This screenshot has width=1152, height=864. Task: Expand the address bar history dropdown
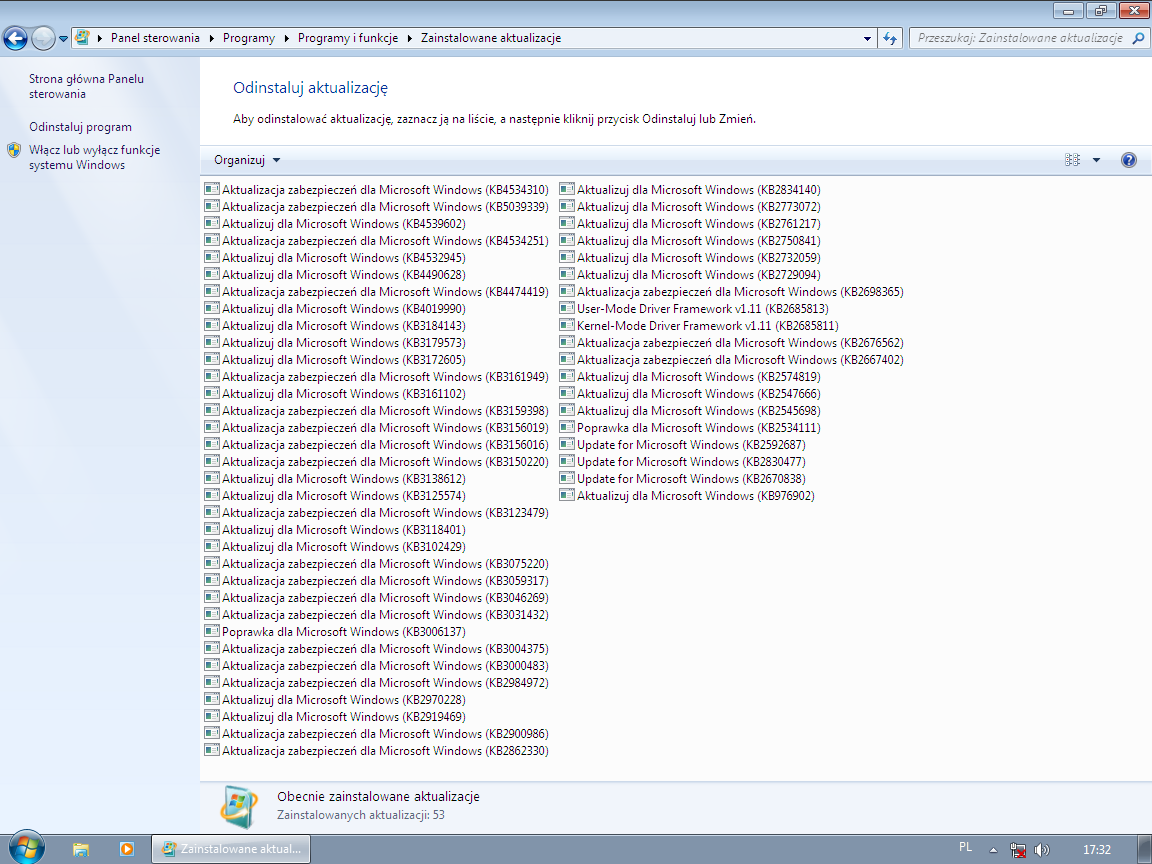point(867,38)
